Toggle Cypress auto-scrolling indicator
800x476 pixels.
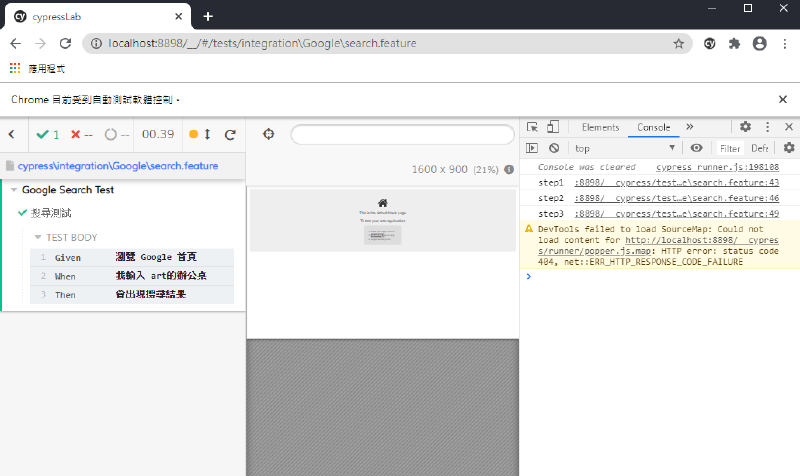click(200, 135)
